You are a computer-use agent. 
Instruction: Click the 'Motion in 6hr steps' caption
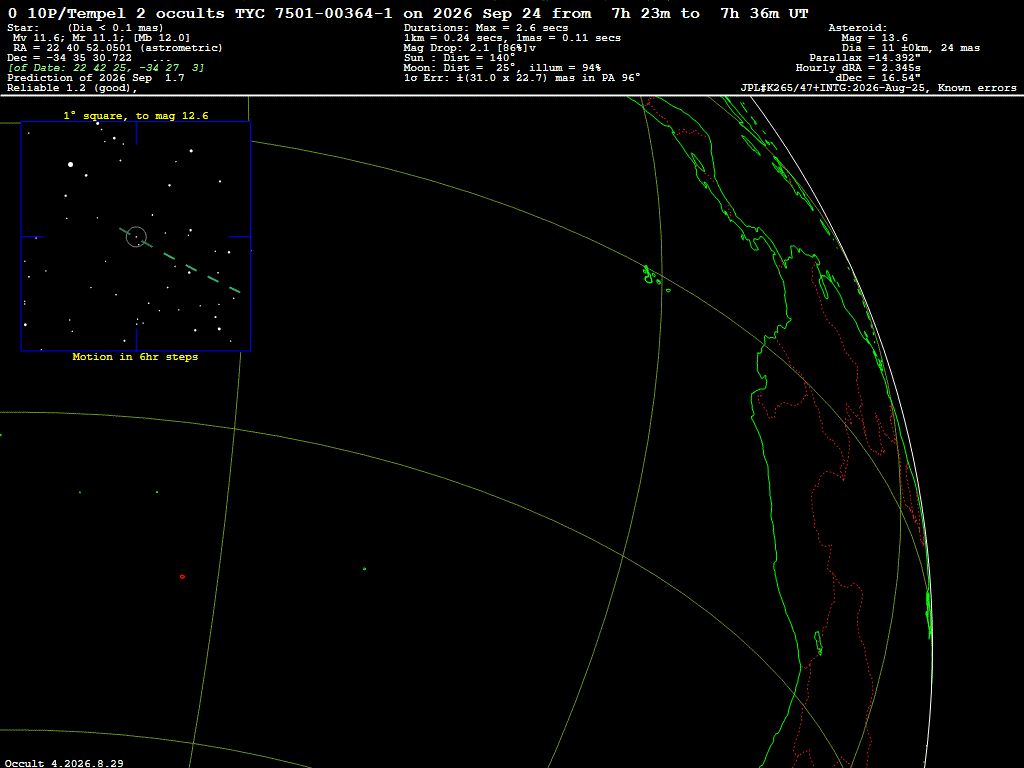(x=135, y=357)
